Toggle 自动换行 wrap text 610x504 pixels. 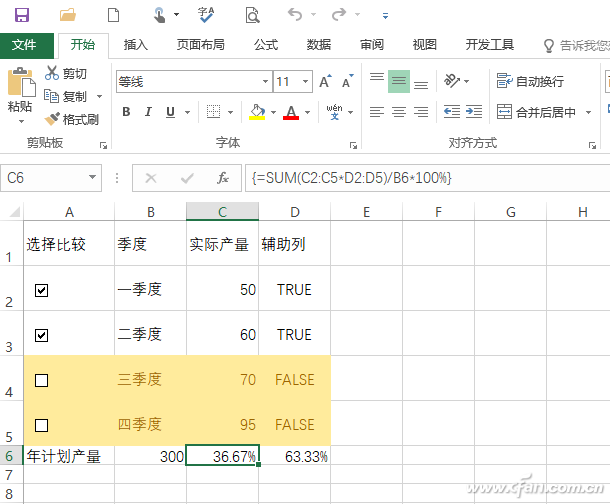pyautogui.click(x=530, y=81)
